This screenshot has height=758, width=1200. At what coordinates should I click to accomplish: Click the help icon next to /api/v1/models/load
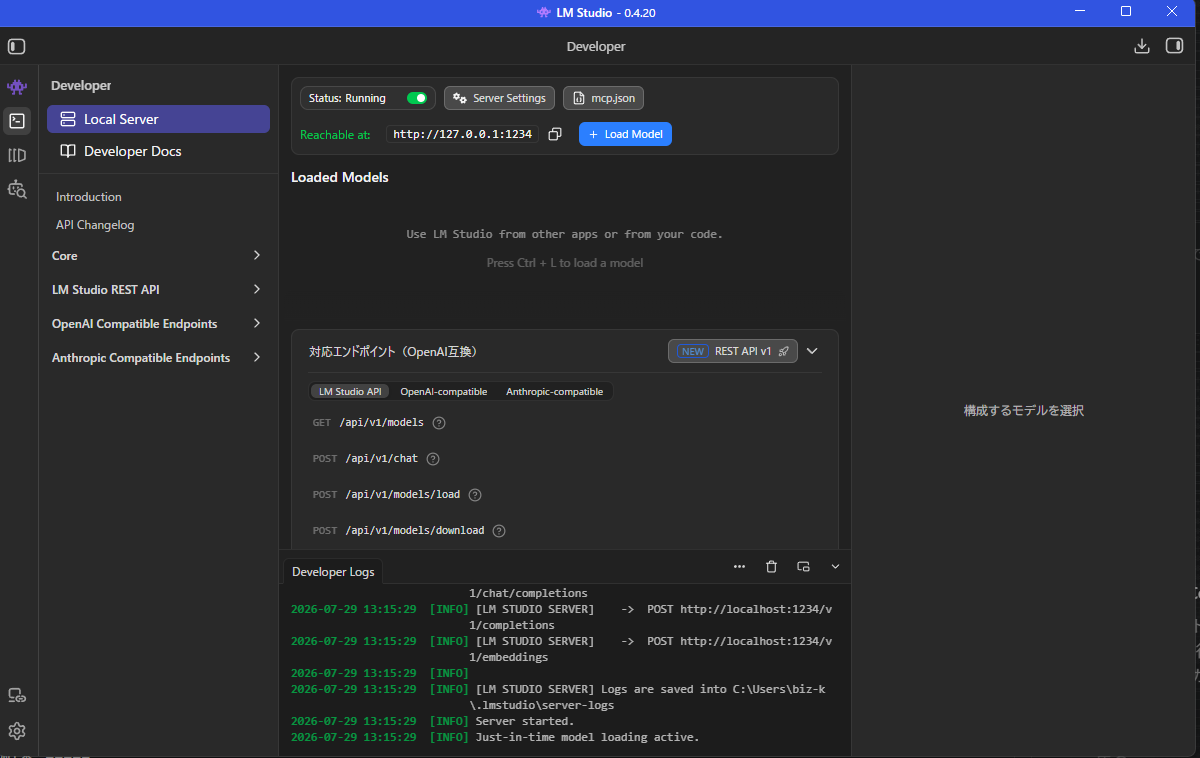475,495
